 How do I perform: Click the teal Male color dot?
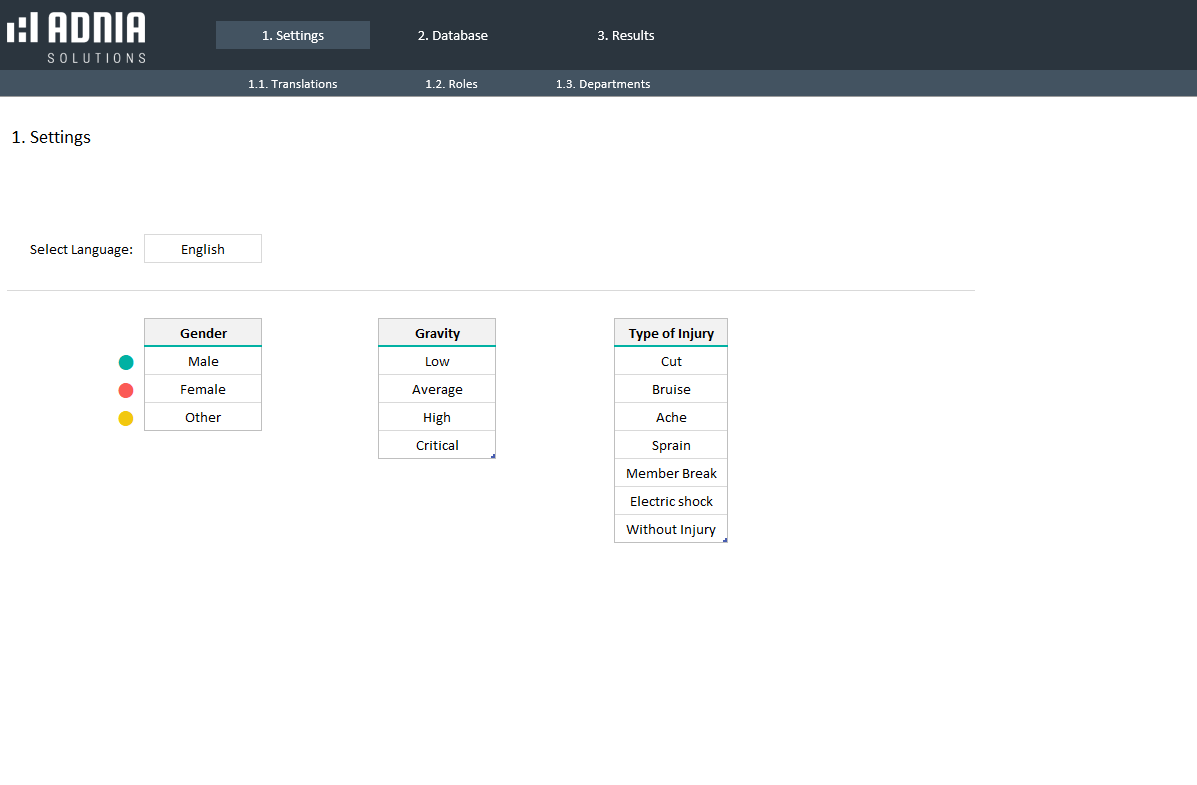click(126, 362)
